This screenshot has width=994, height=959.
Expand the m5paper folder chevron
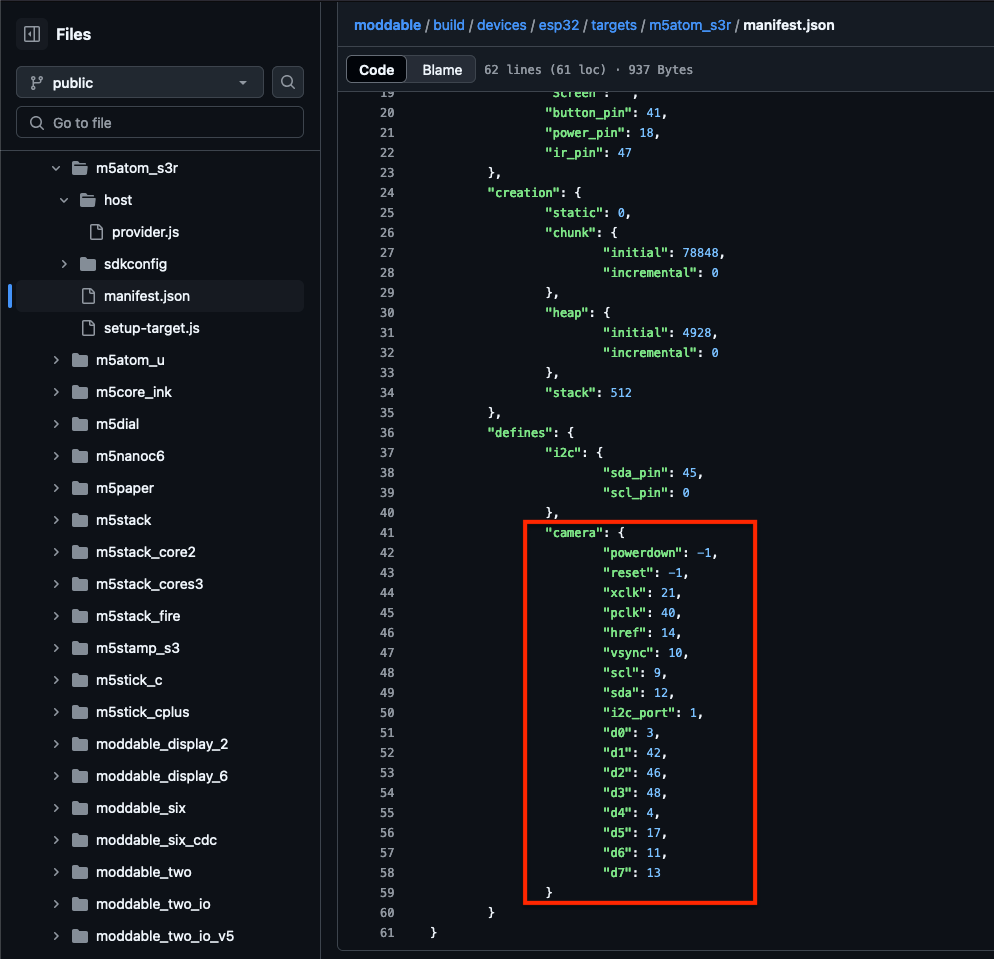56,488
